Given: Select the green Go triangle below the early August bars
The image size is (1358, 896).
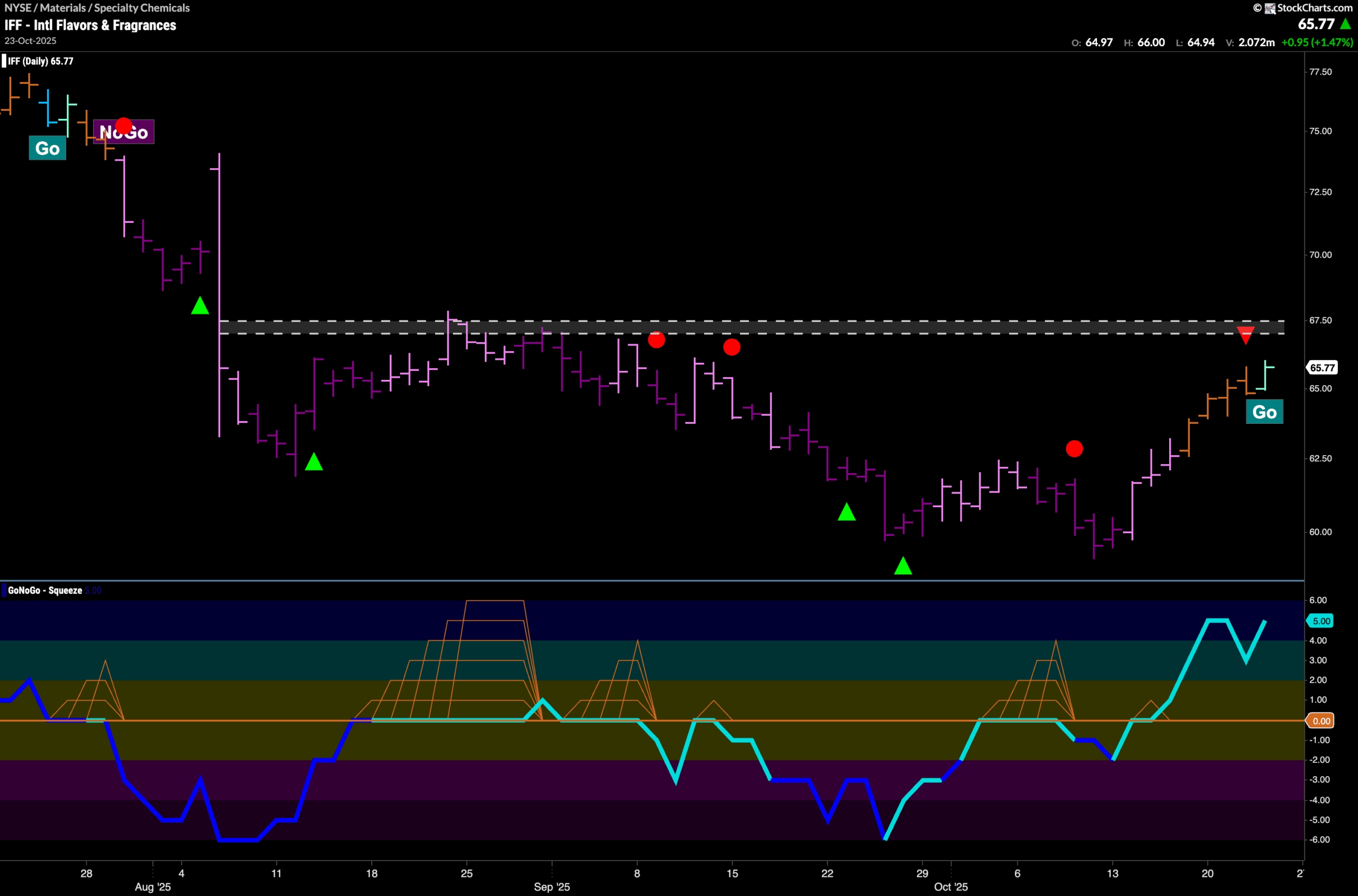Looking at the screenshot, I should (x=199, y=306).
